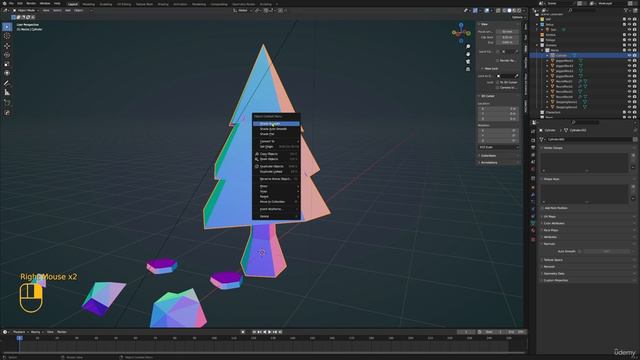Screen dimensions: 640x360
Task: Toggle Cylinder row eye visibility in outliner
Action: coord(629,55)
